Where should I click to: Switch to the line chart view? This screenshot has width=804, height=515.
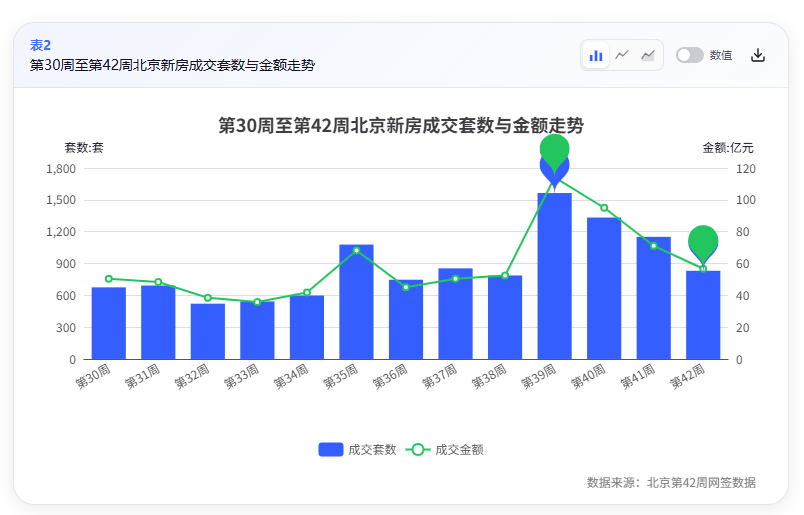(x=622, y=55)
